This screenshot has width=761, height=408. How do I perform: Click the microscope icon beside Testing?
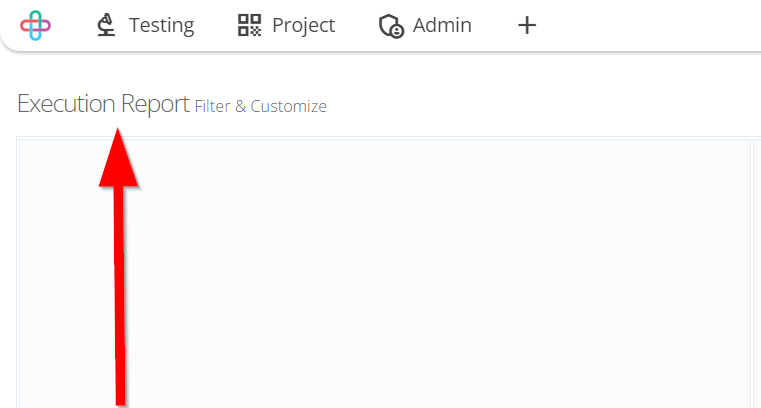(x=106, y=25)
